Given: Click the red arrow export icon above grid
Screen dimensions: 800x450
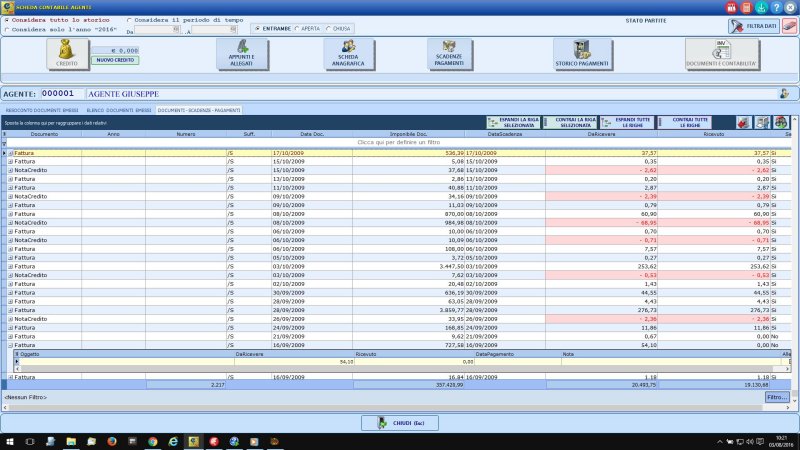Looking at the screenshot, I should 743,122.
